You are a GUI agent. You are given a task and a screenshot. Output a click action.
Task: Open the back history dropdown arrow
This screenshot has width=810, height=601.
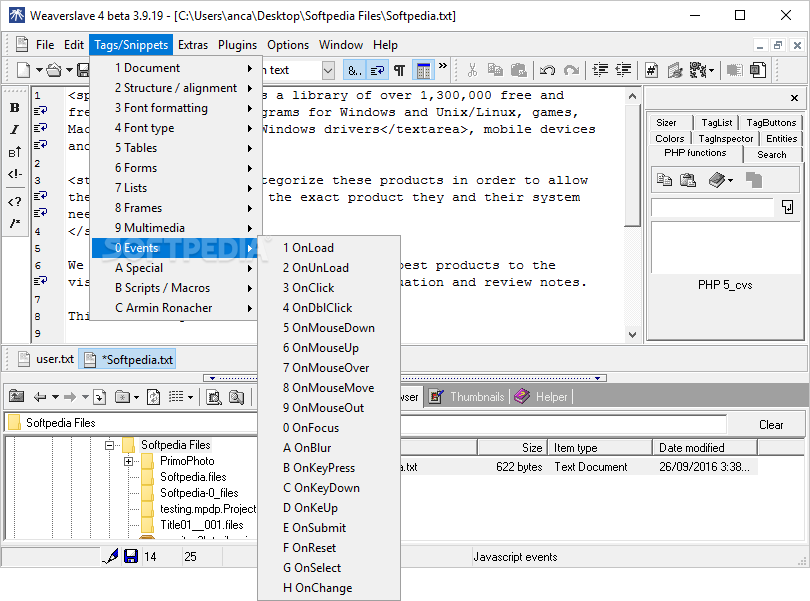point(55,397)
